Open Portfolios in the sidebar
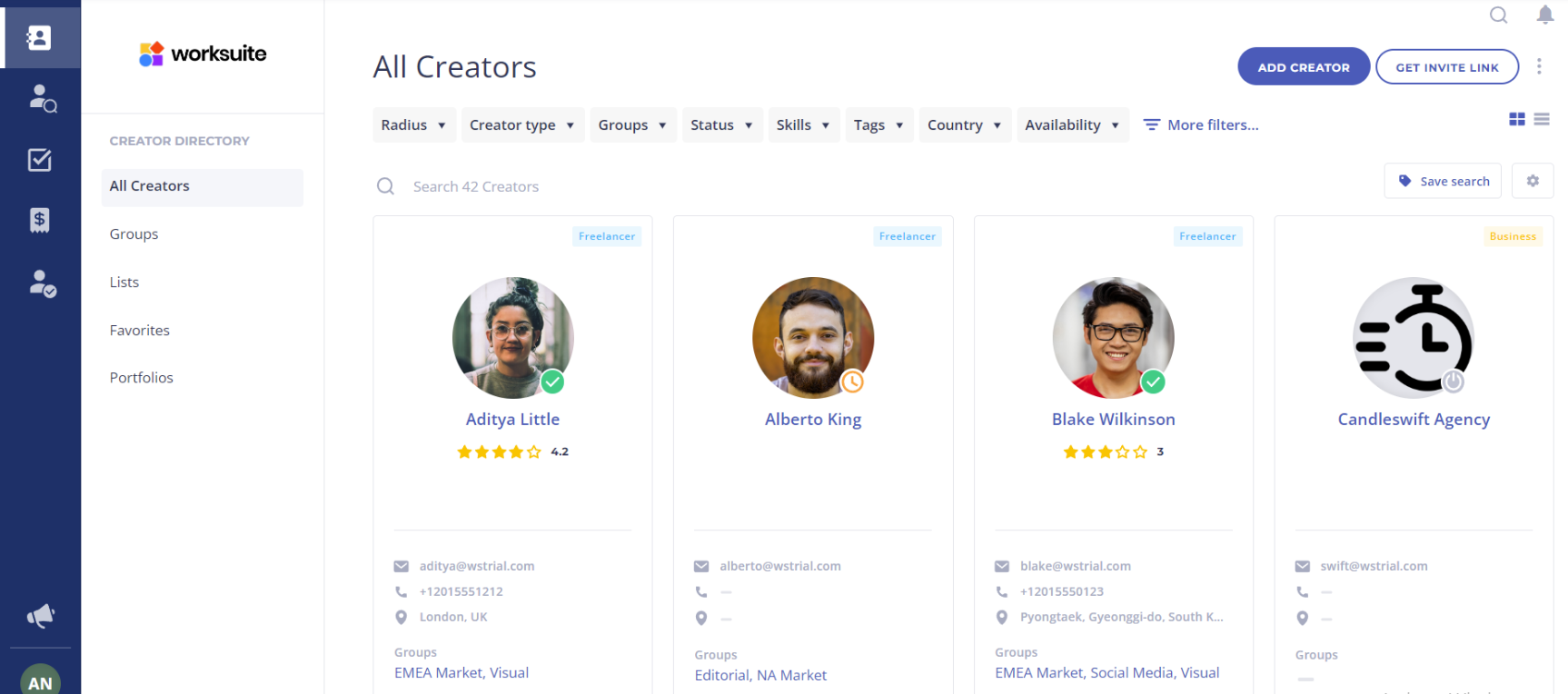1568x694 pixels. [142, 378]
